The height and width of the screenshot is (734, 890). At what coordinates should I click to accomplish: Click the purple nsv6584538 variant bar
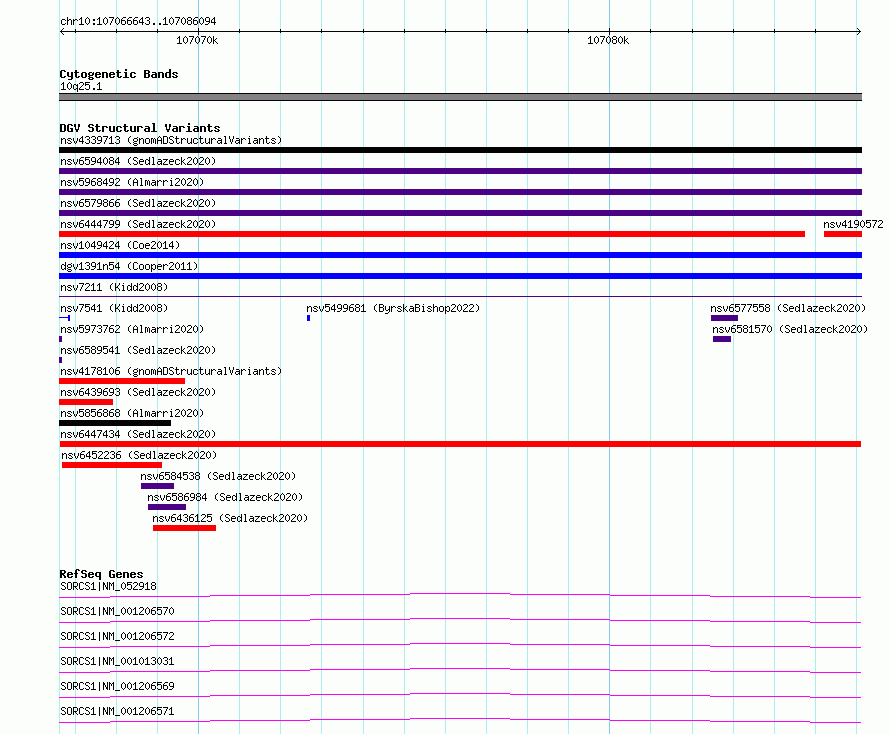point(157,486)
